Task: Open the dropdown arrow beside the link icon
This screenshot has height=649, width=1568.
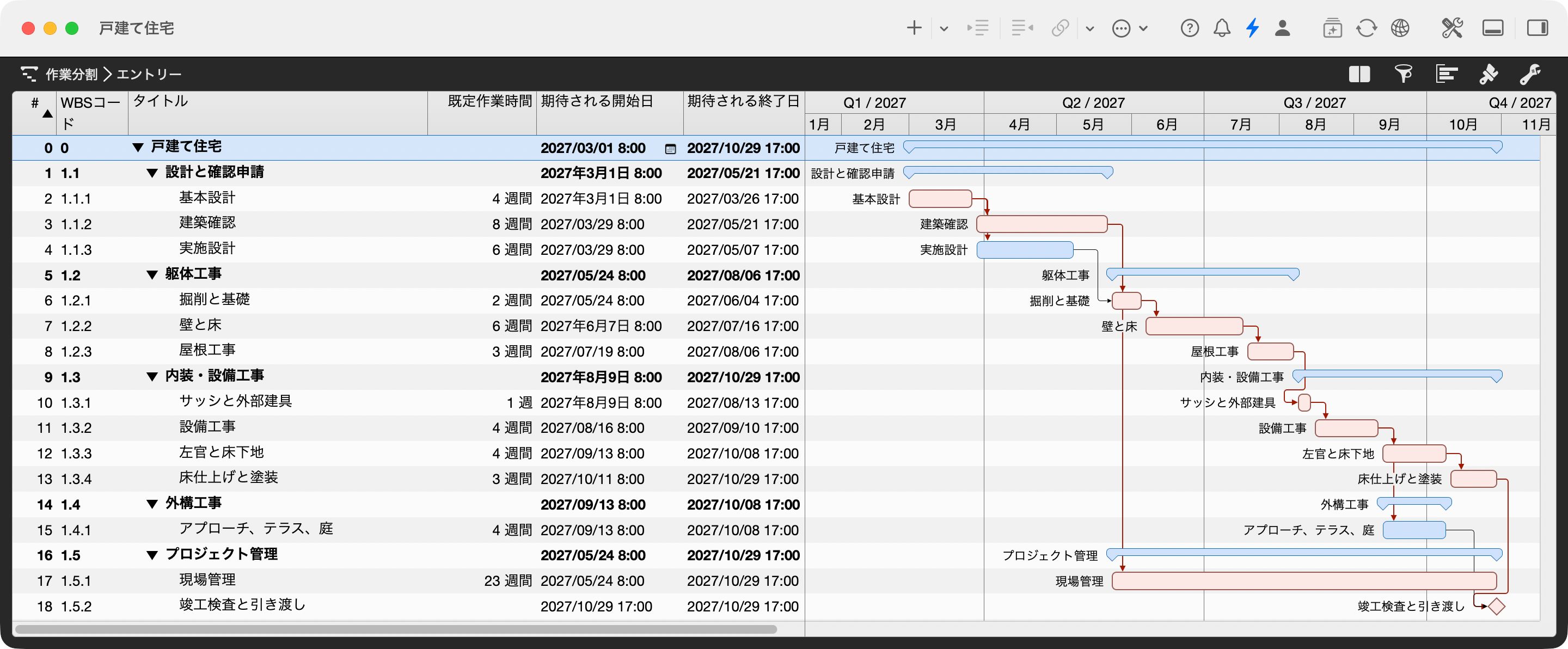Action: pos(1089,29)
